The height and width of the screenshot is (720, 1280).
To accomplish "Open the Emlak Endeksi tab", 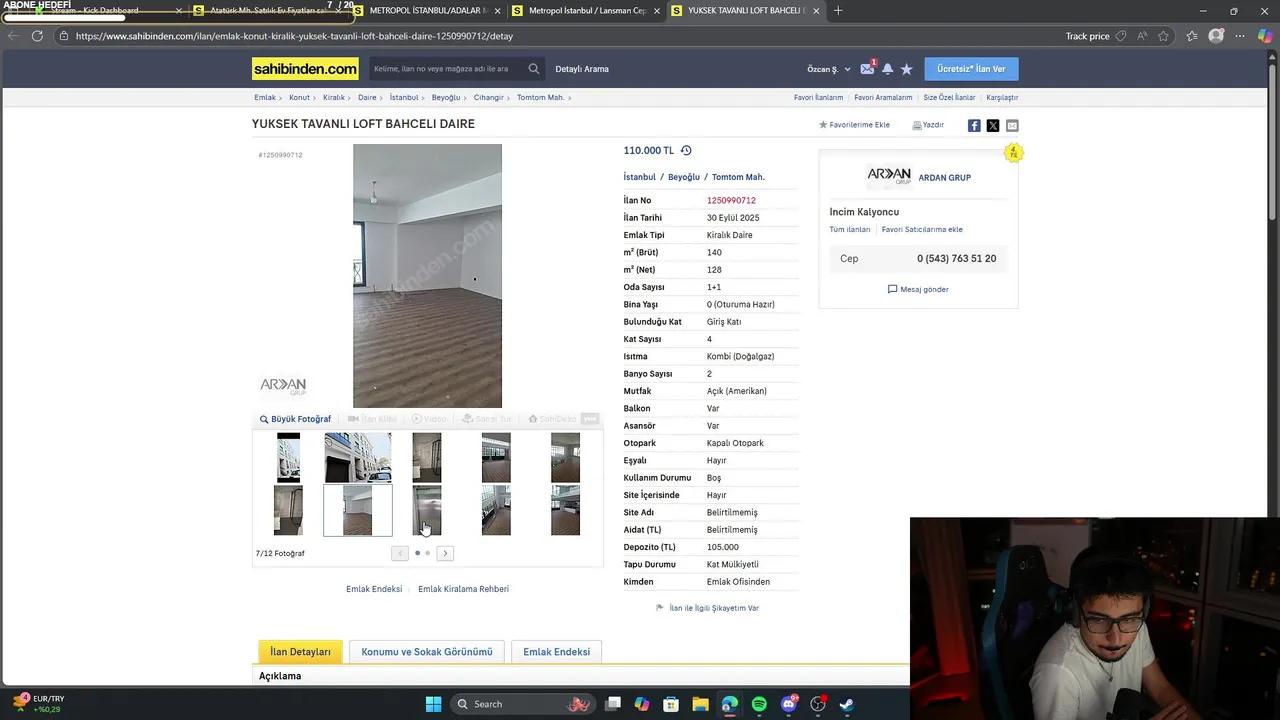I will click(x=556, y=652).
